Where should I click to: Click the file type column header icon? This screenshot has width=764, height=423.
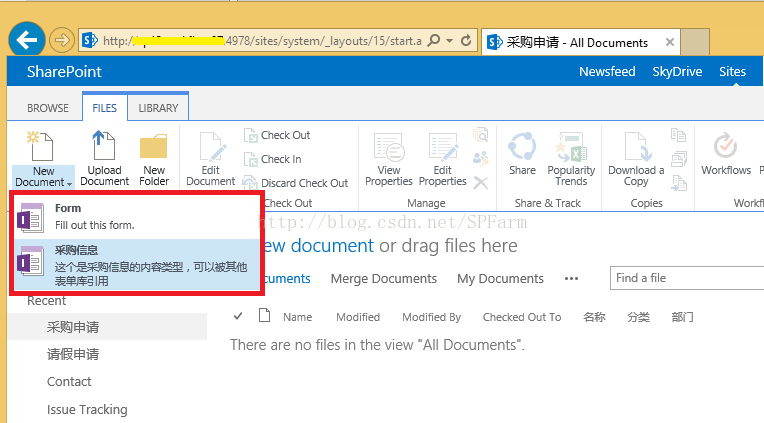[x=265, y=316]
